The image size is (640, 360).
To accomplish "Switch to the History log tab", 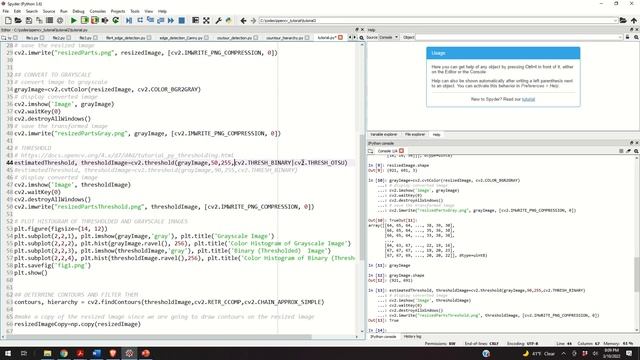I will click(x=412, y=337).
